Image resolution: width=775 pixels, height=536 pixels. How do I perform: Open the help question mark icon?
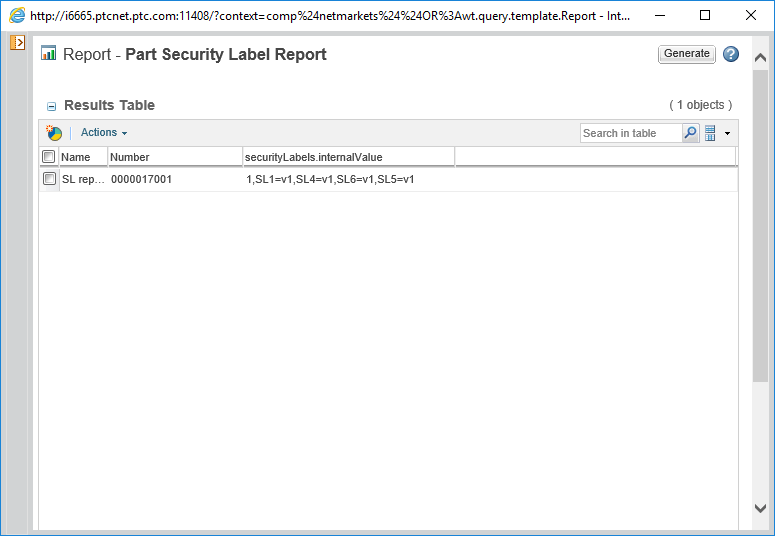pyautogui.click(x=731, y=54)
